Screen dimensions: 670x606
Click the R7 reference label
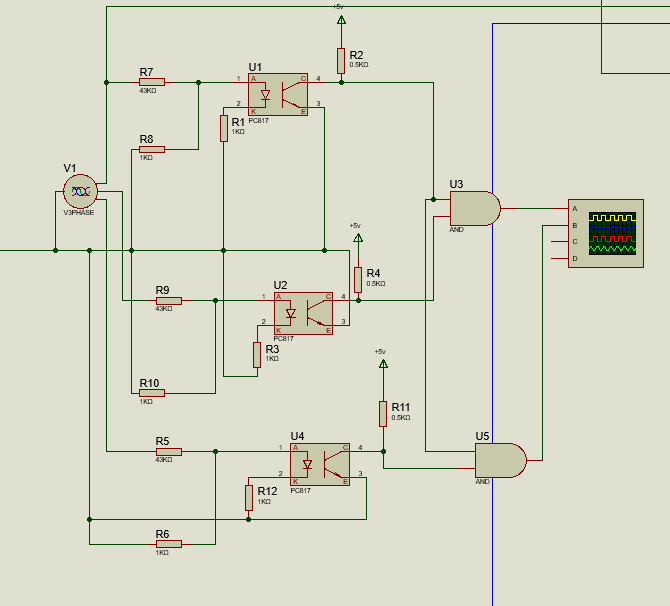click(x=146, y=72)
